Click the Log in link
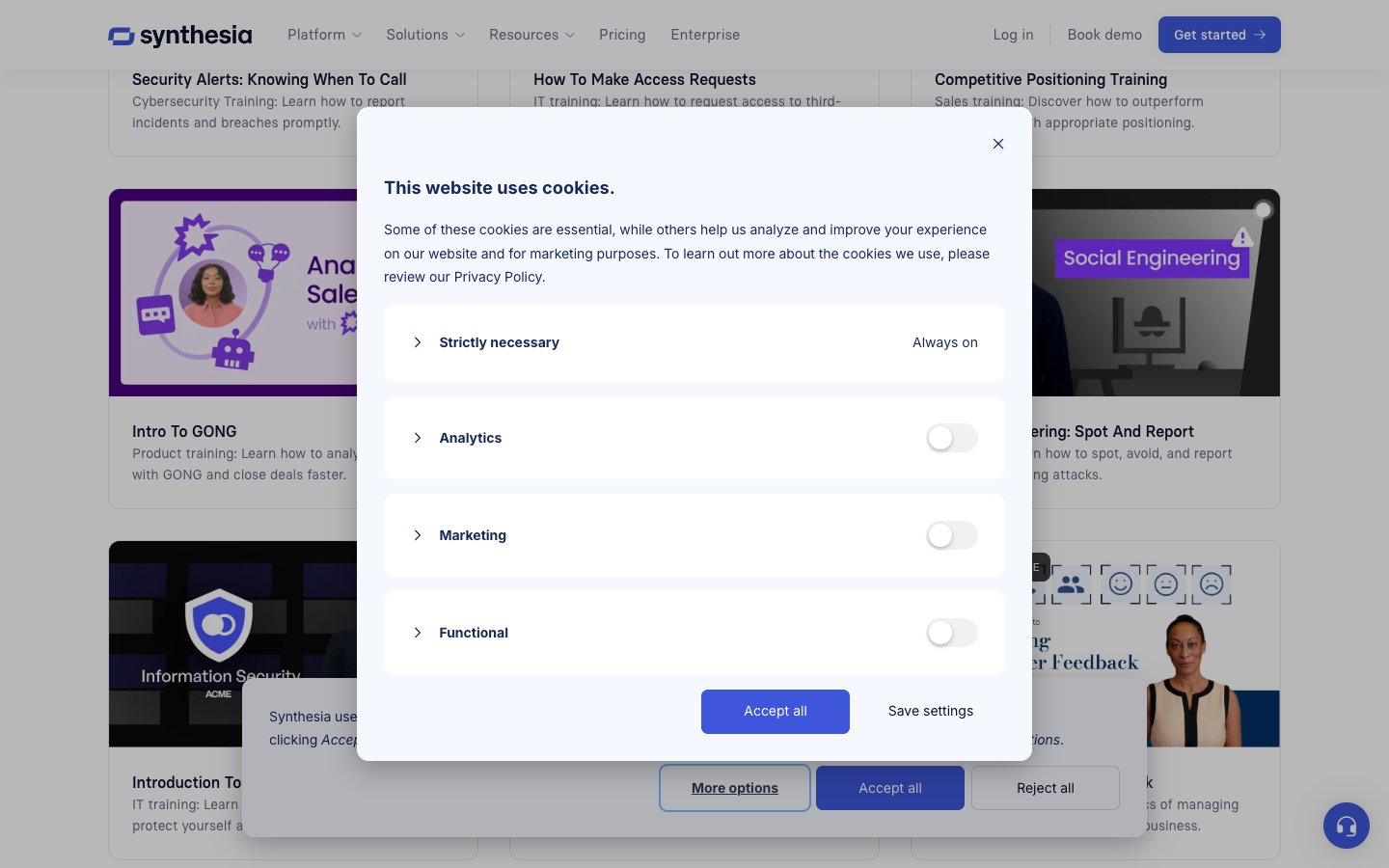The image size is (1389, 868). pyautogui.click(x=1013, y=35)
